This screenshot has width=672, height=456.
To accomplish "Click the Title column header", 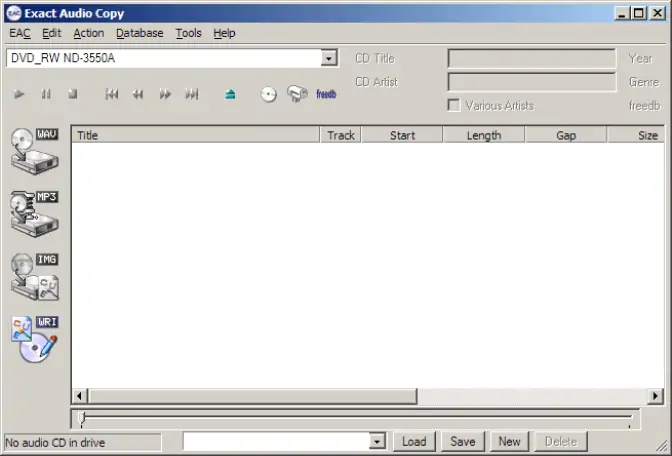I will (x=196, y=135).
